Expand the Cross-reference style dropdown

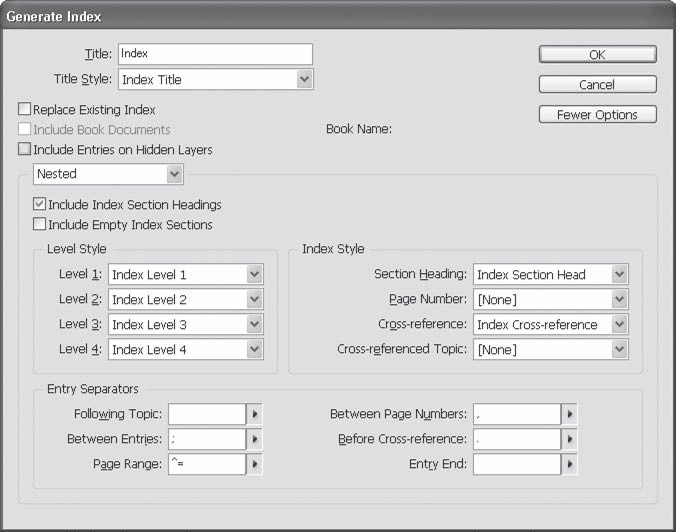point(619,324)
